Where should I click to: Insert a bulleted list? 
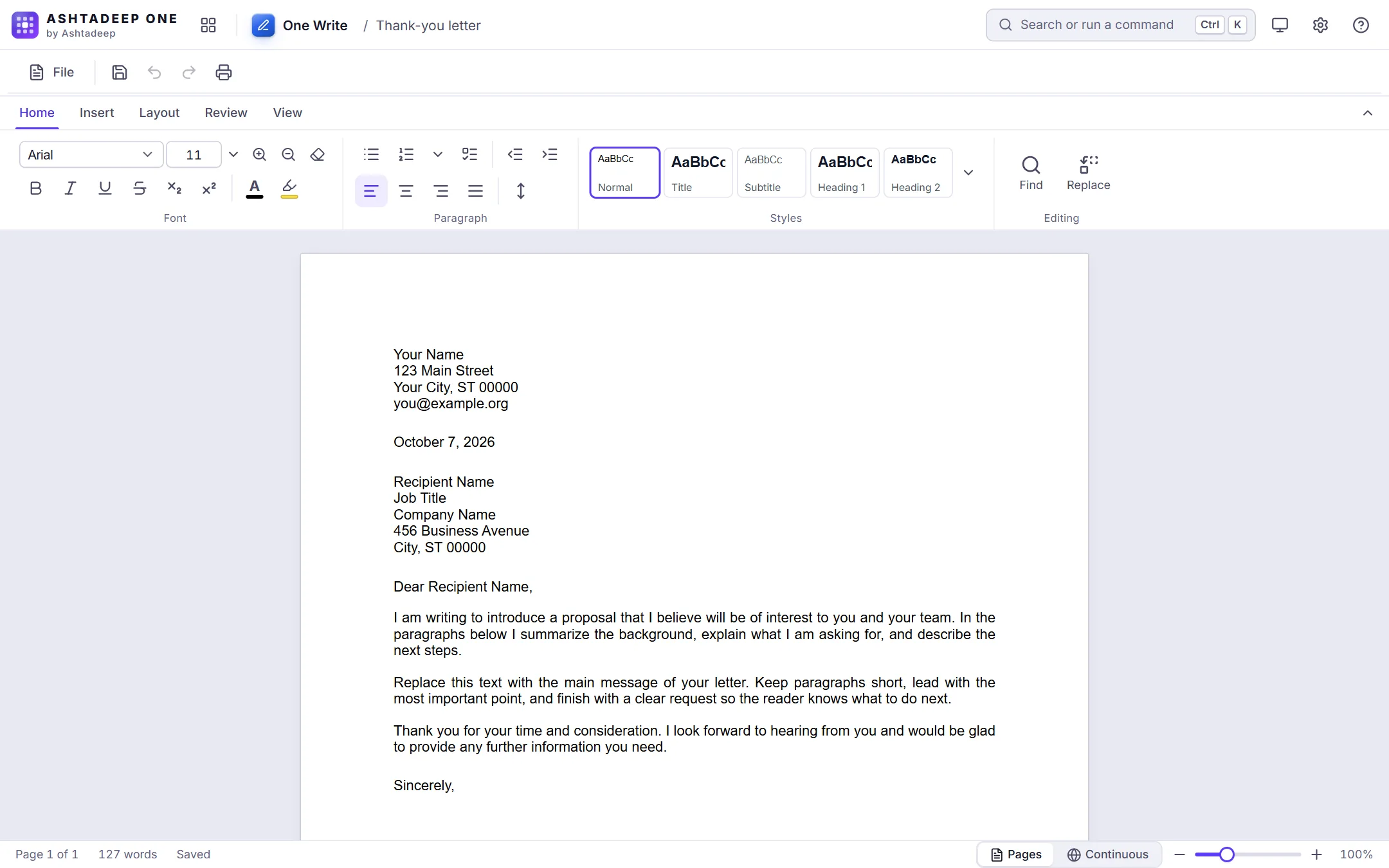371,154
